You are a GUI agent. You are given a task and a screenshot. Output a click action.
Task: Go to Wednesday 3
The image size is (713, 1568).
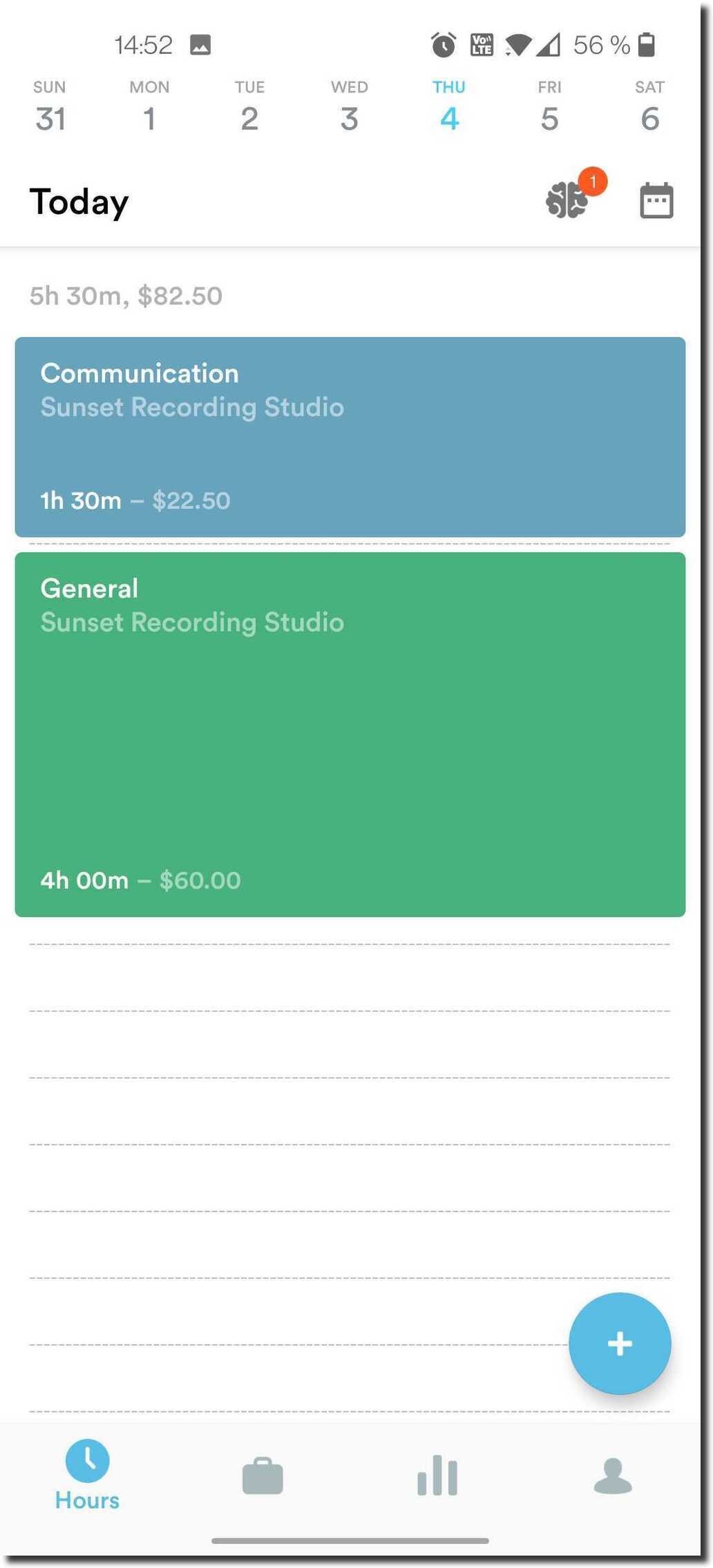[x=350, y=108]
